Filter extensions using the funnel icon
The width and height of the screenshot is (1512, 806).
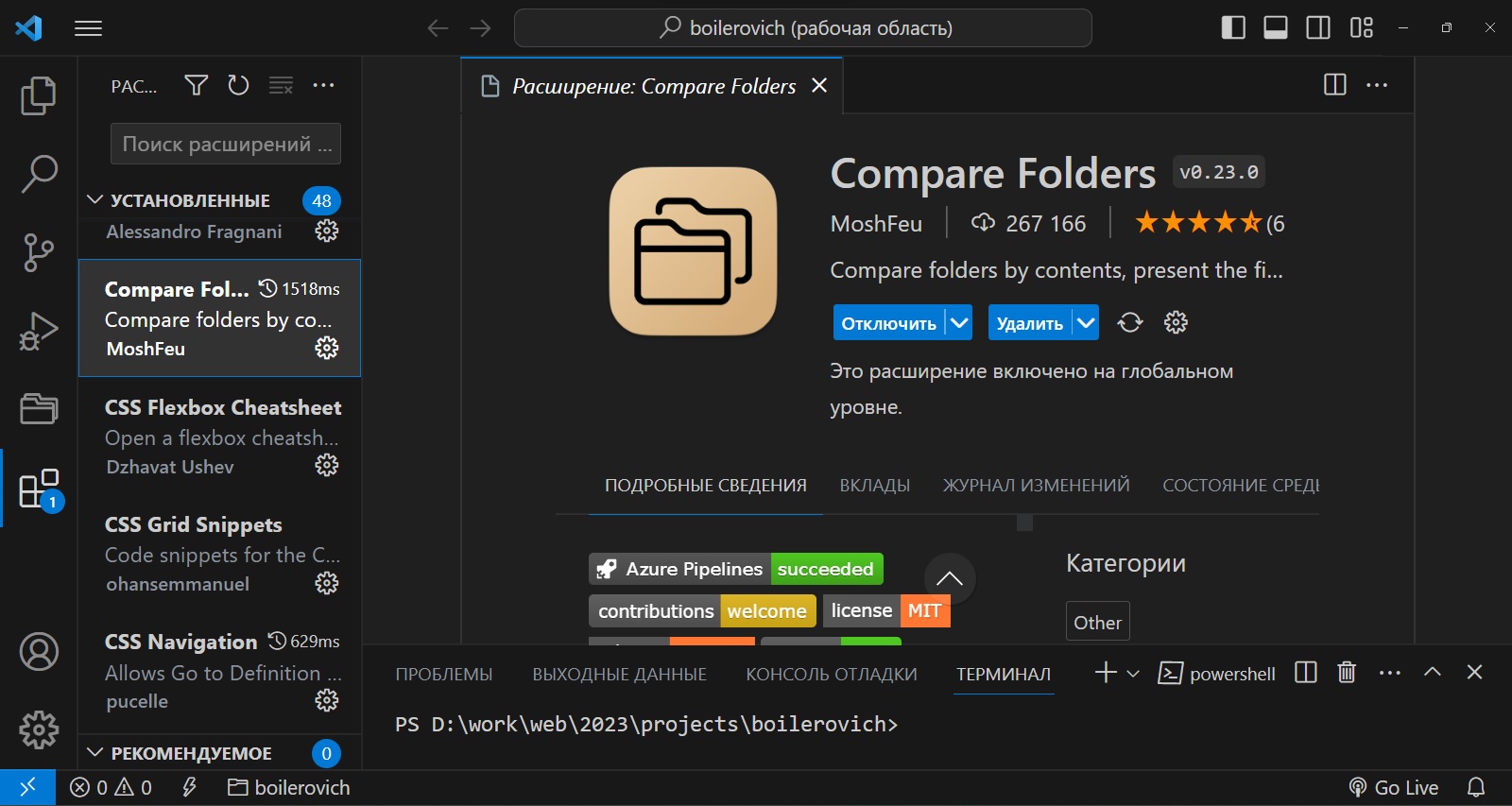click(196, 86)
